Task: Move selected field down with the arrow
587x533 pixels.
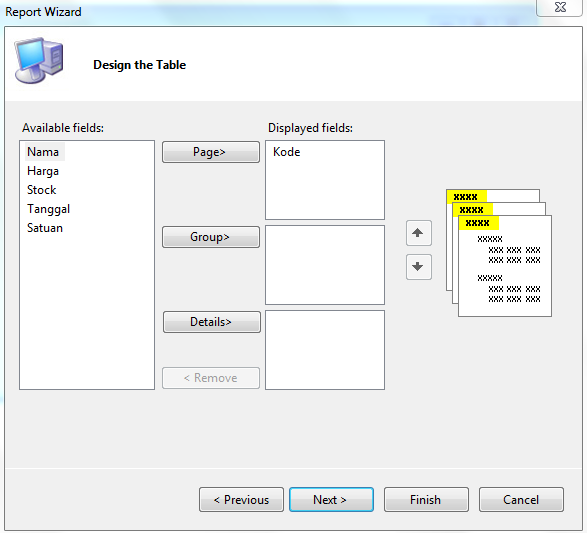Action: (x=419, y=267)
